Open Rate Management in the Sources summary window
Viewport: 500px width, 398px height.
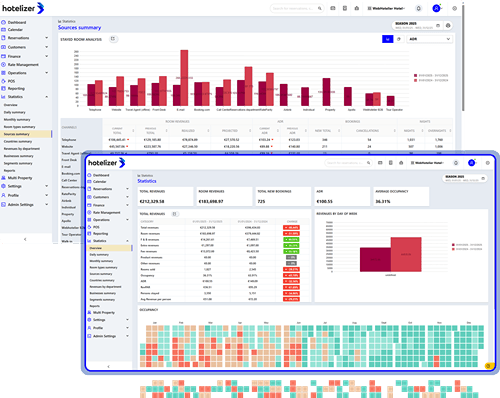pyautogui.click(x=23, y=65)
